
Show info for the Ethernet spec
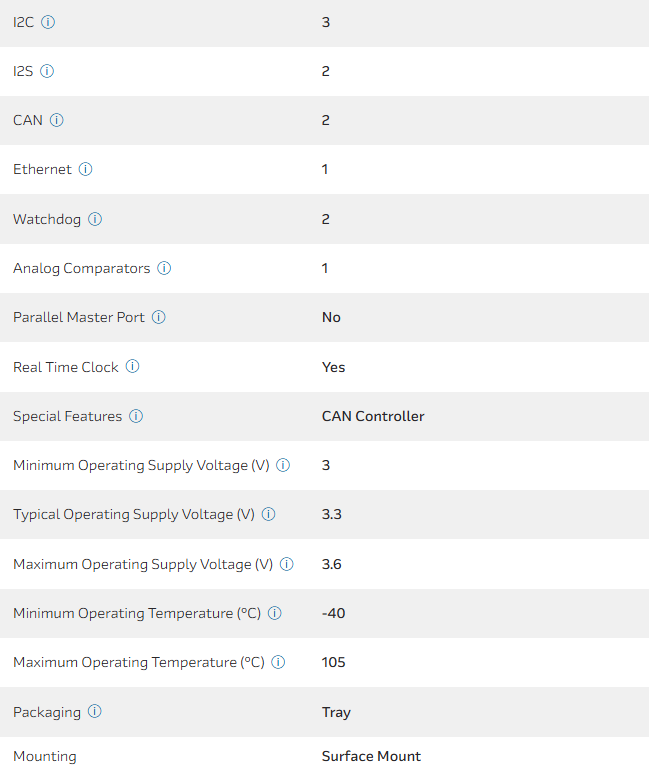pyautogui.click(x=86, y=169)
